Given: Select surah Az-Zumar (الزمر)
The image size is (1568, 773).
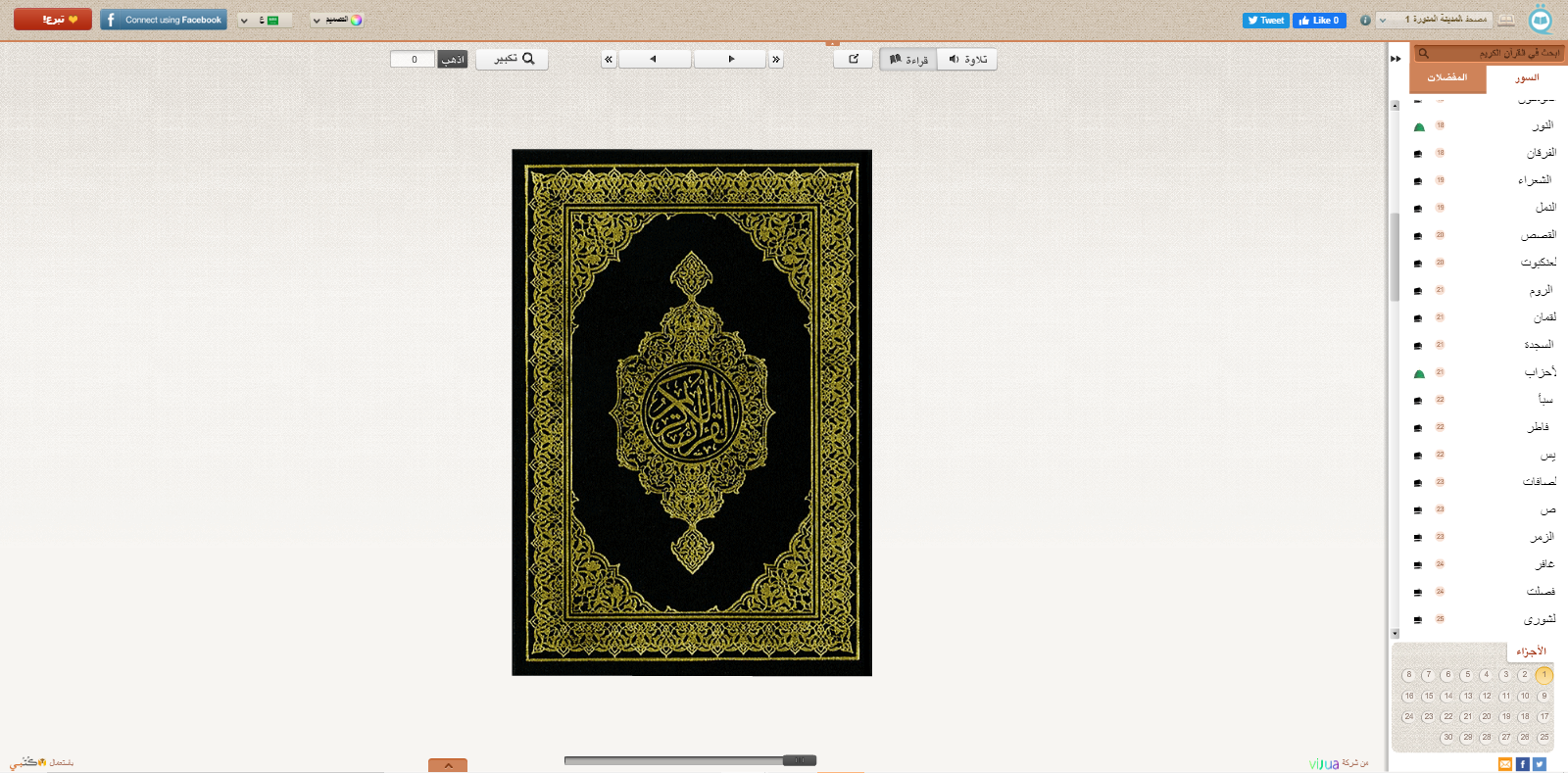Looking at the screenshot, I should (x=1542, y=537).
